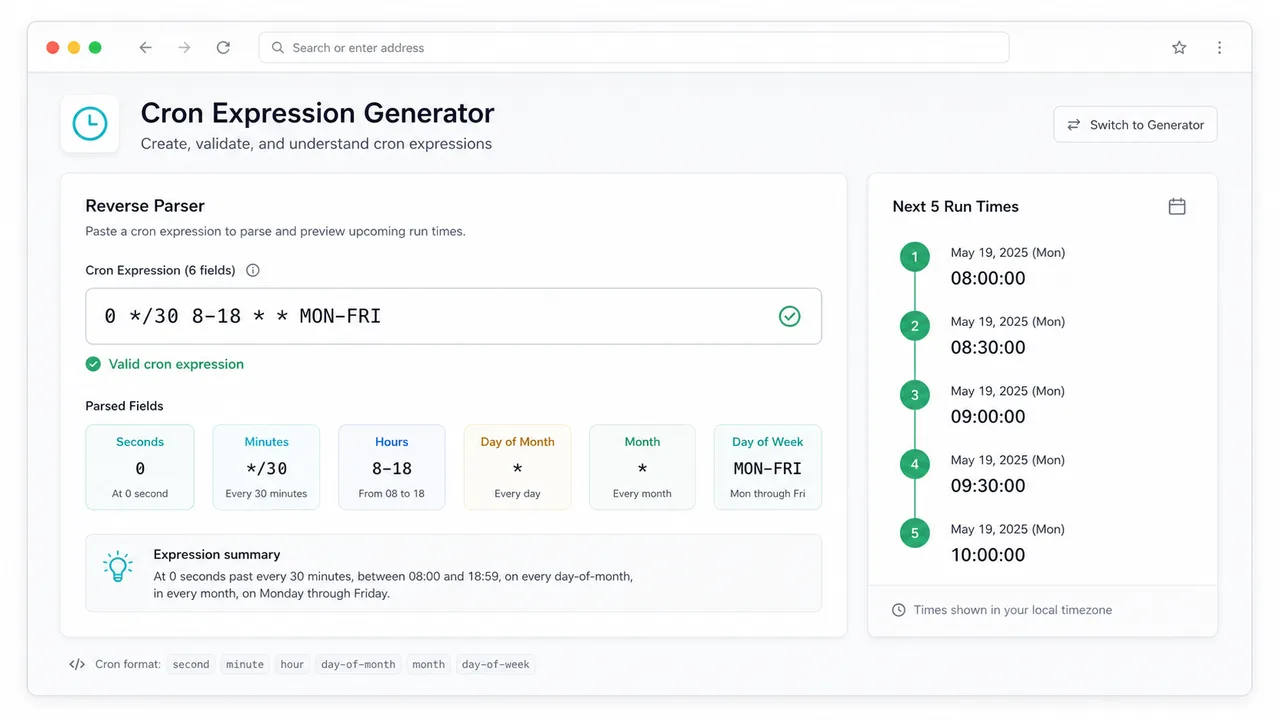1280x720 pixels.
Task: Go forward with the browser forward arrow
Action: pyautogui.click(x=184, y=47)
